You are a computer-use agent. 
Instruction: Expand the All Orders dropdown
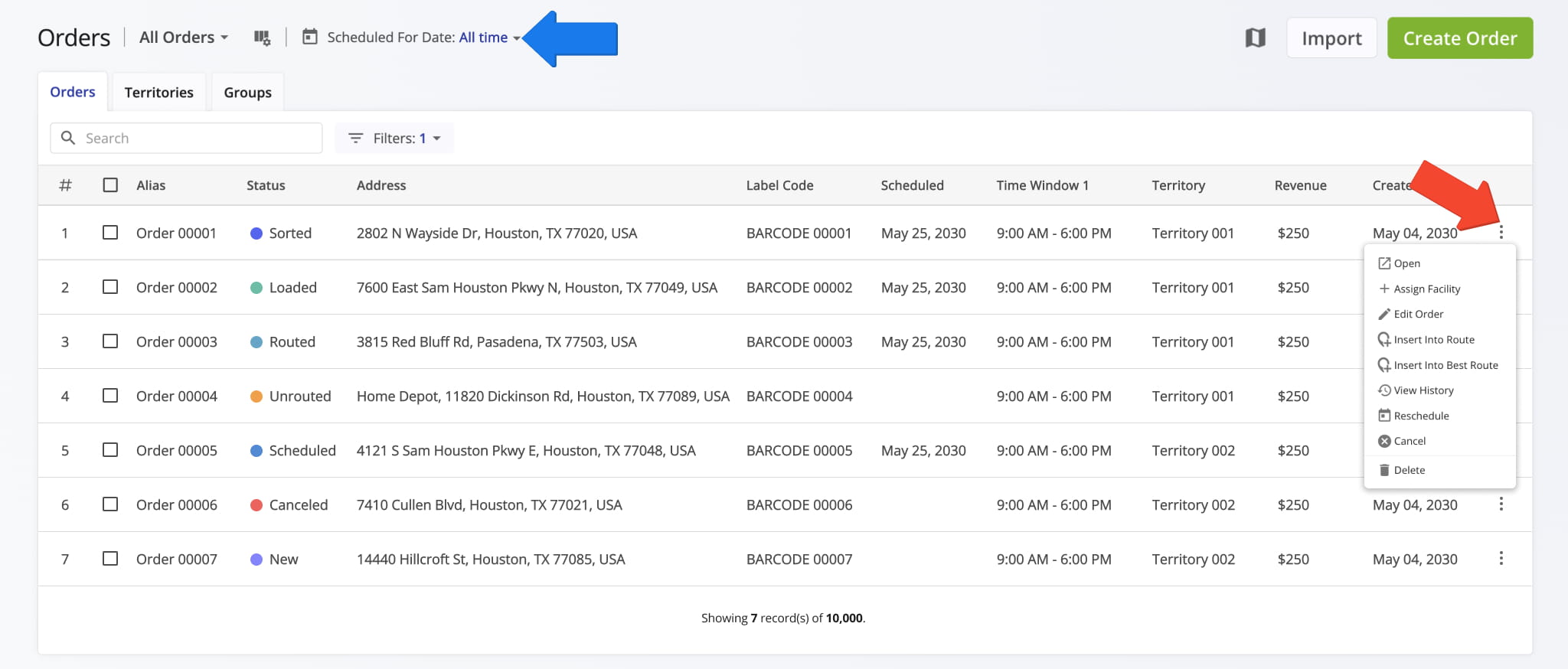tap(184, 38)
